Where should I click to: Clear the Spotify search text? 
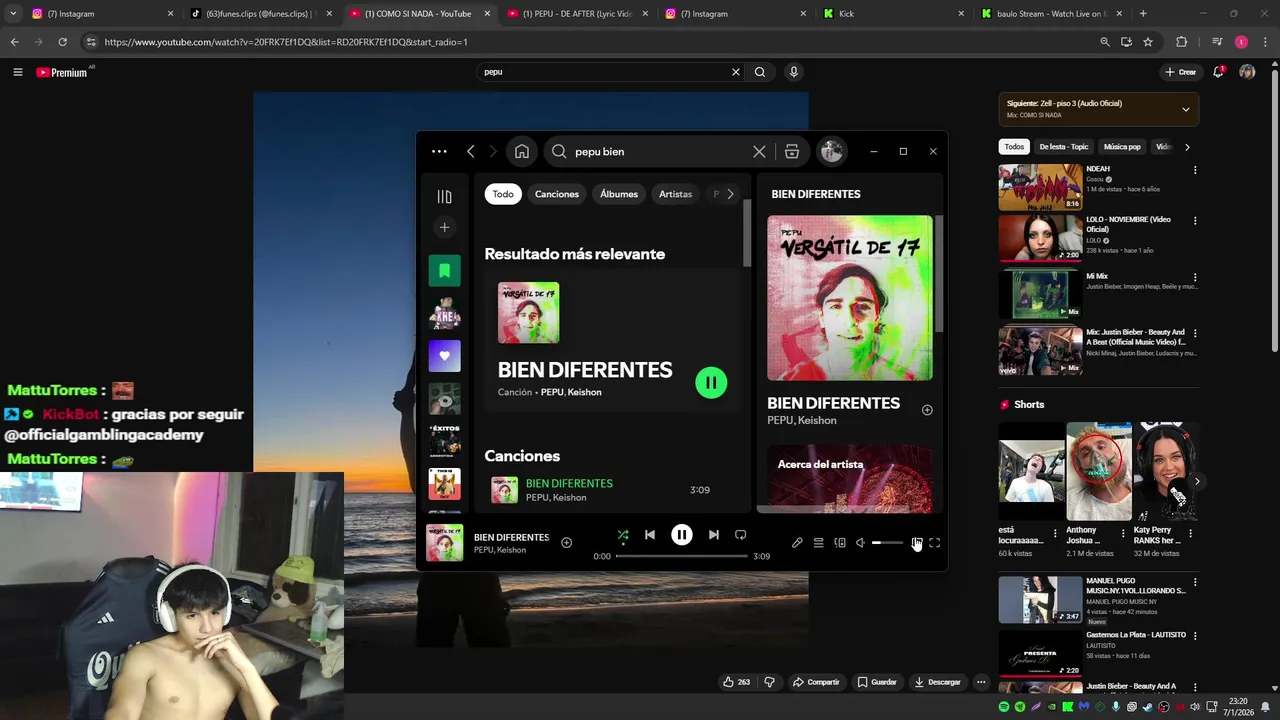[x=759, y=152]
